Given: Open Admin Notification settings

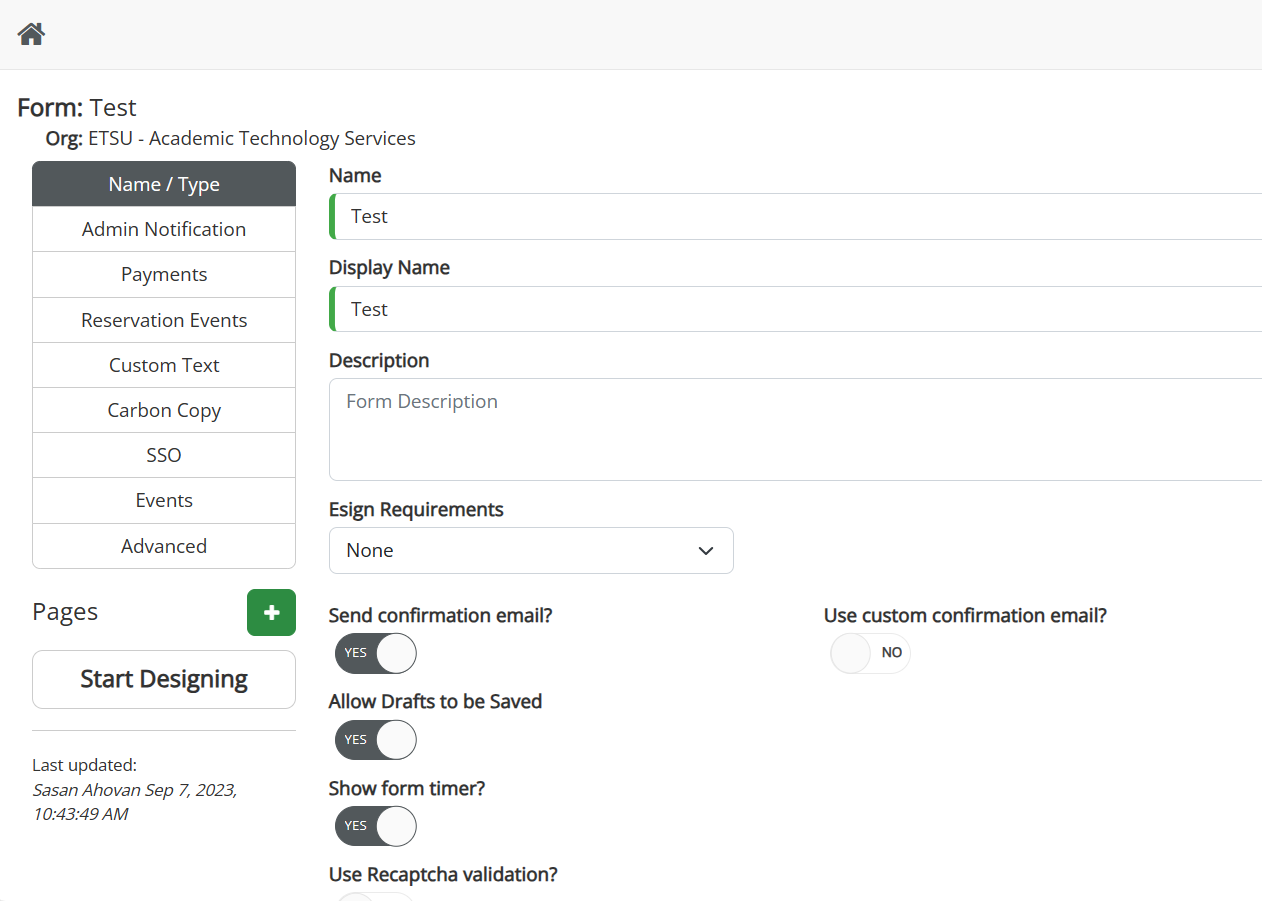Looking at the screenshot, I should tap(164, 229).
